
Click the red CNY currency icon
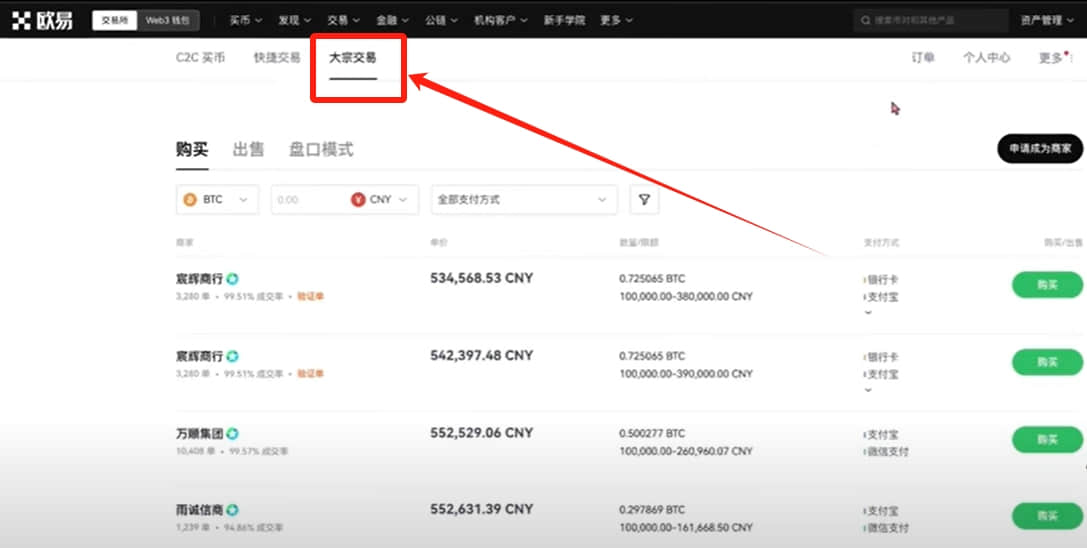click(x=358, y=200)
